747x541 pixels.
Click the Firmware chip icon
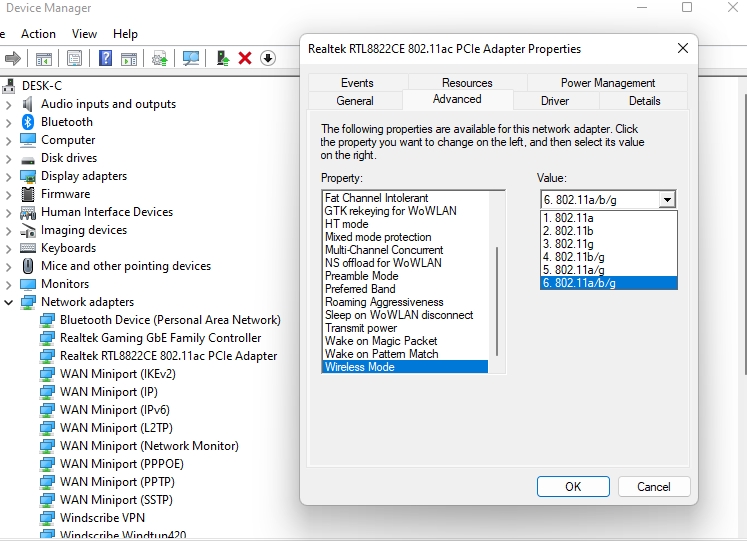[28, 194]
